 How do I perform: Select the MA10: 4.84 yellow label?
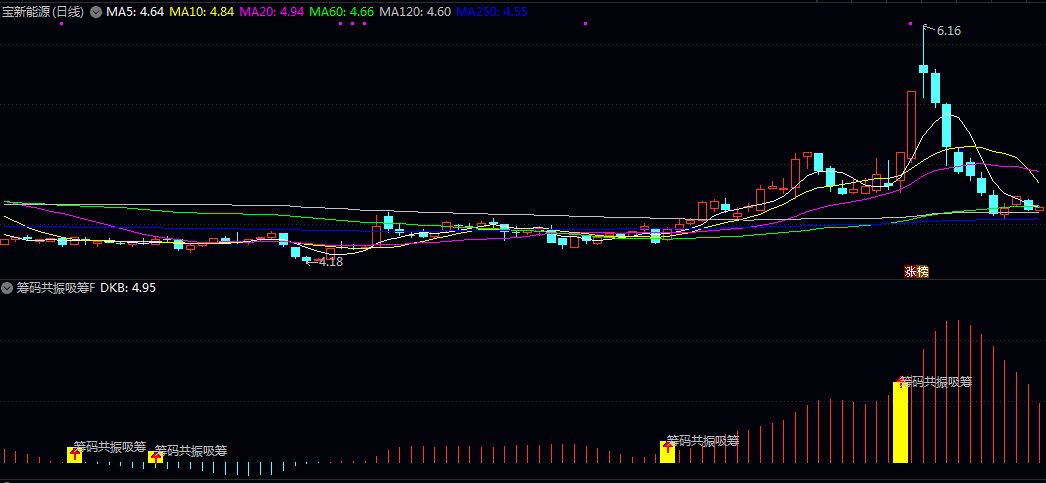click(201, 12)
